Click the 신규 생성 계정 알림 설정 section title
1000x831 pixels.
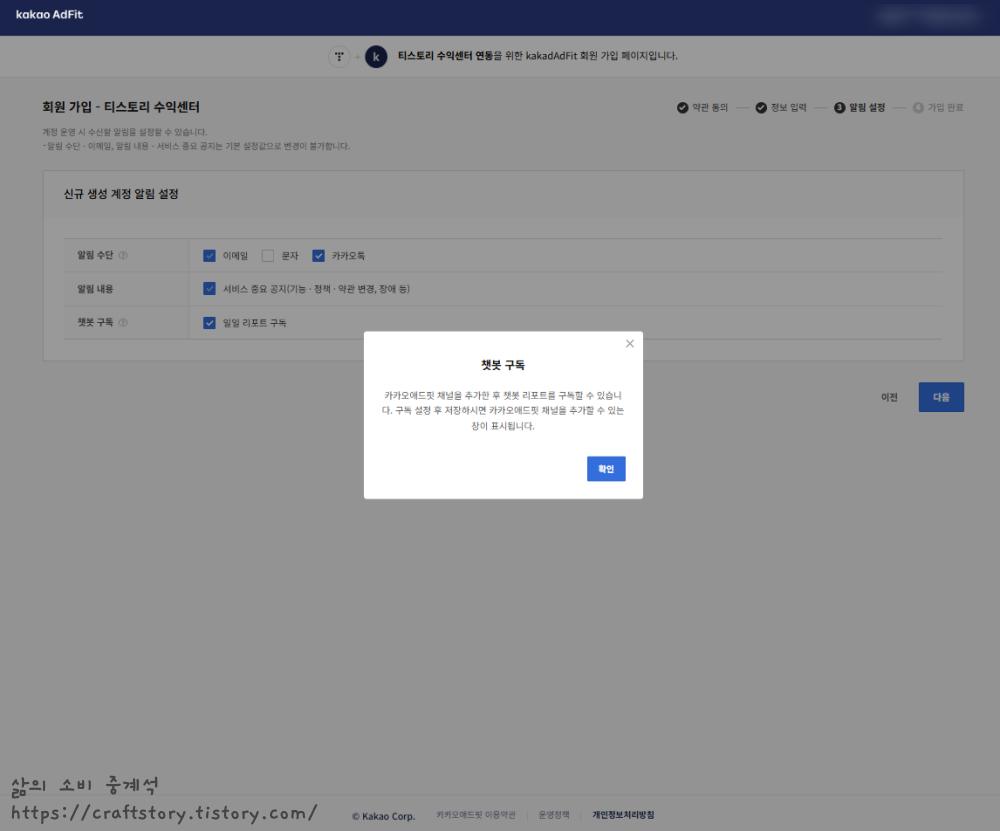121,194
